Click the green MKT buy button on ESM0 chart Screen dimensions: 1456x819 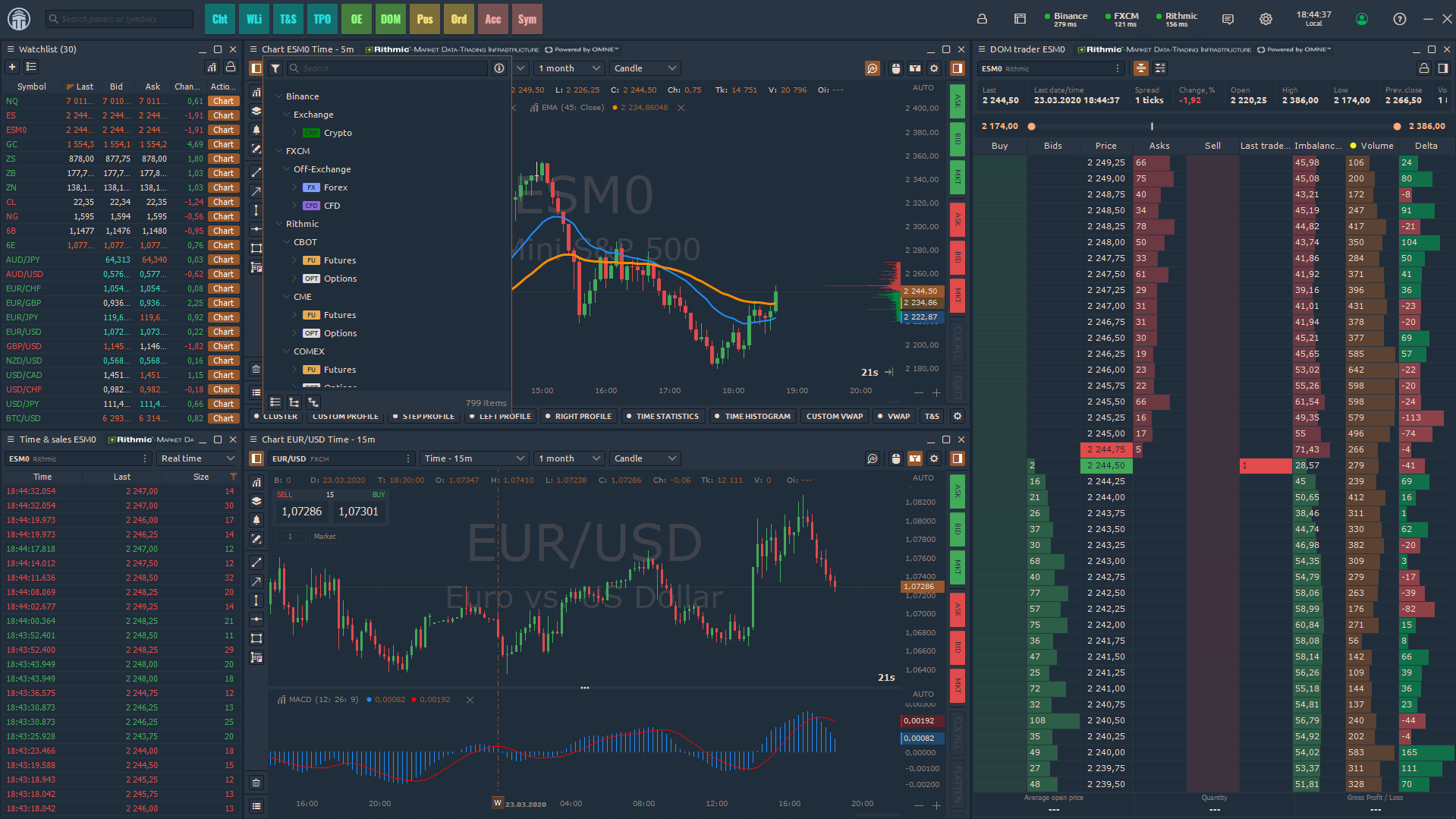(958, 178)
